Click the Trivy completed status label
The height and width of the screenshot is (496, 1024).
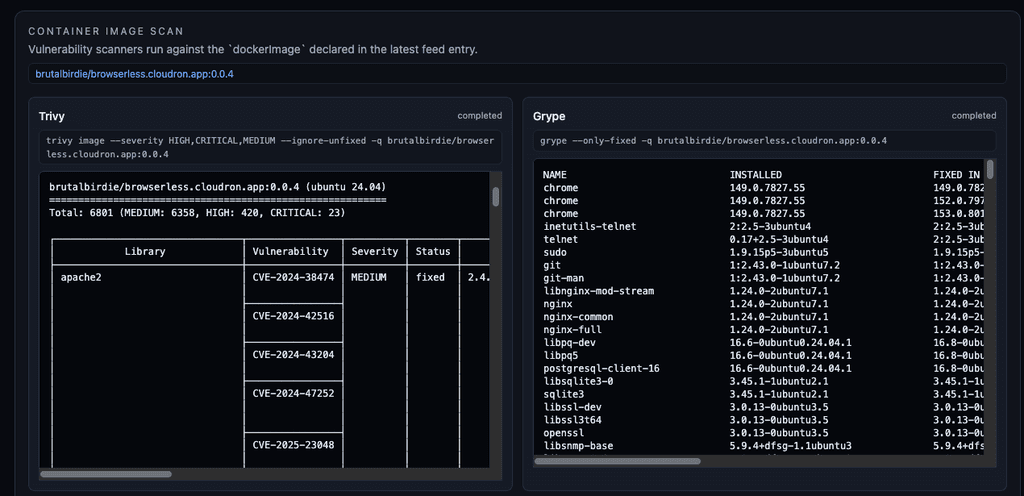[x=479, y=116]
